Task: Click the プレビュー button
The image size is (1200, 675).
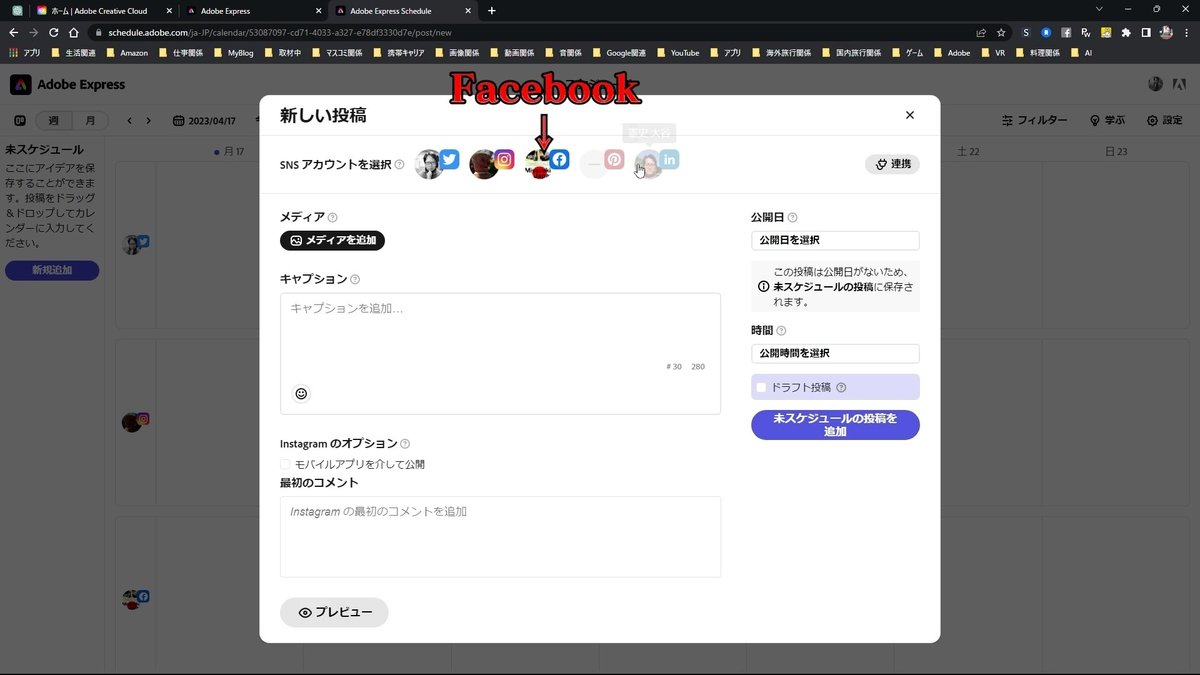Action: click(x=334, y=613)
